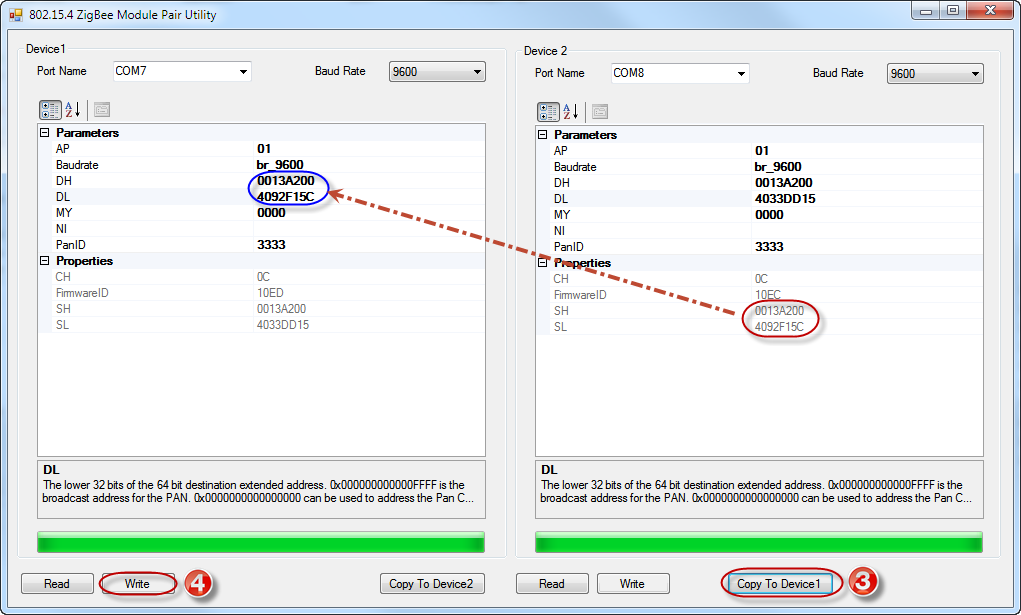Select Device1 MY value 0000

[272, 213]
